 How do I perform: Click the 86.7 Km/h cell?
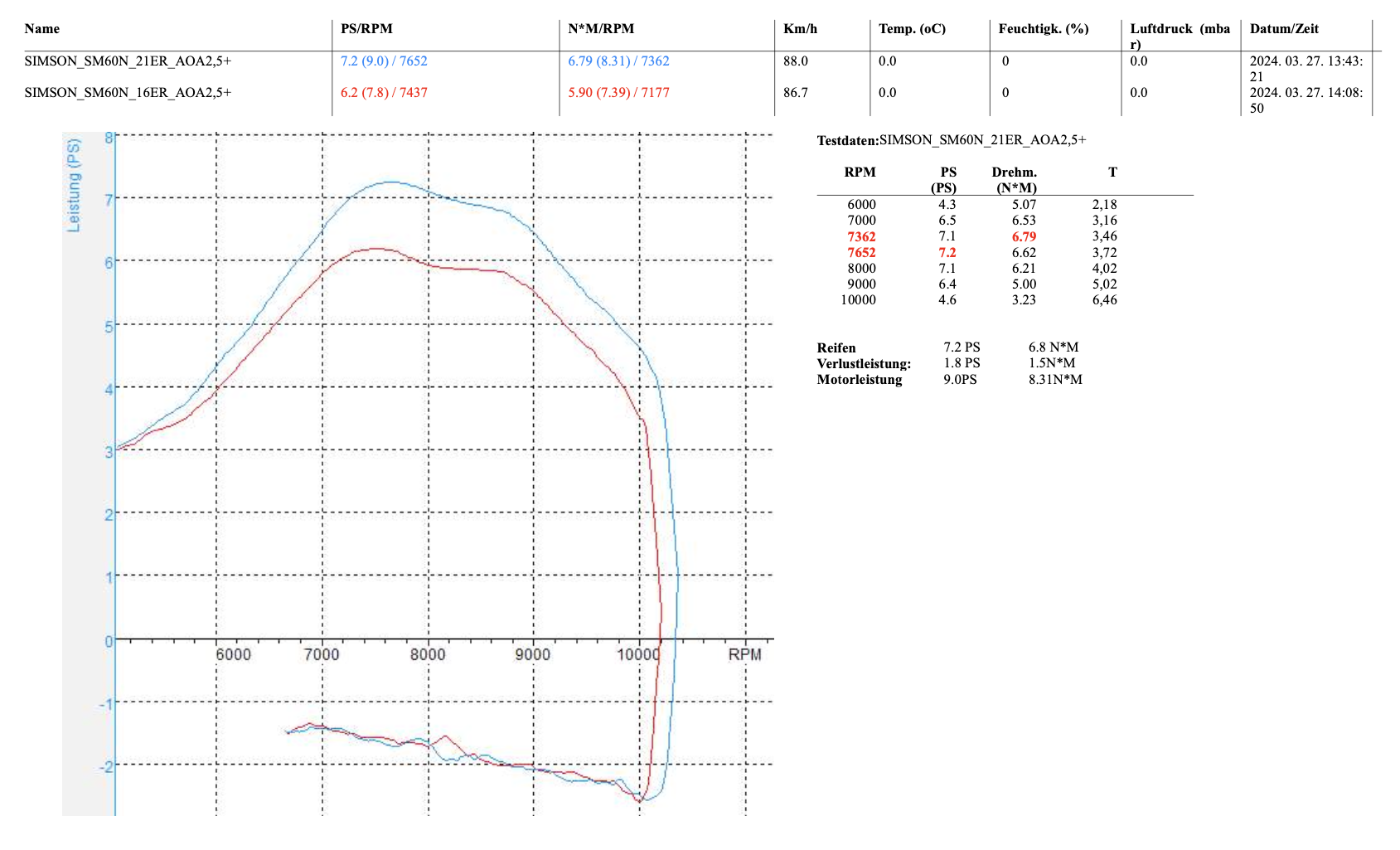pyautogui.click(x=796, y=93)
